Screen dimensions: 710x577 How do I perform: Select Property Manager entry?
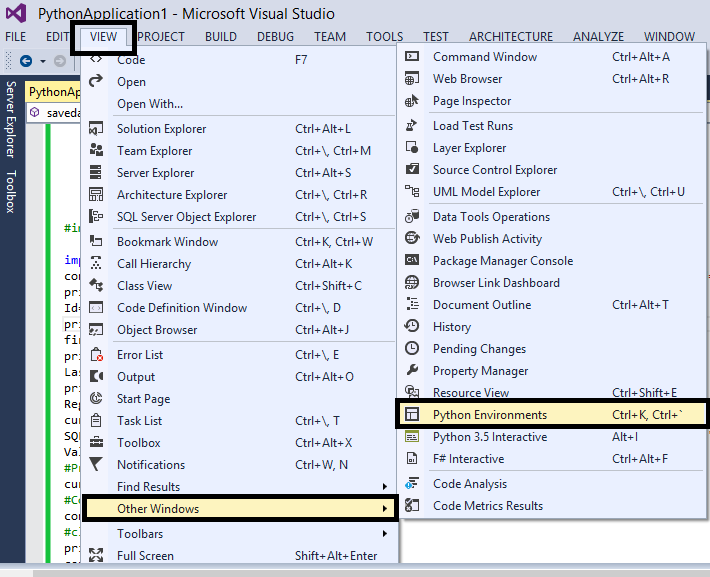coord(552,371)
